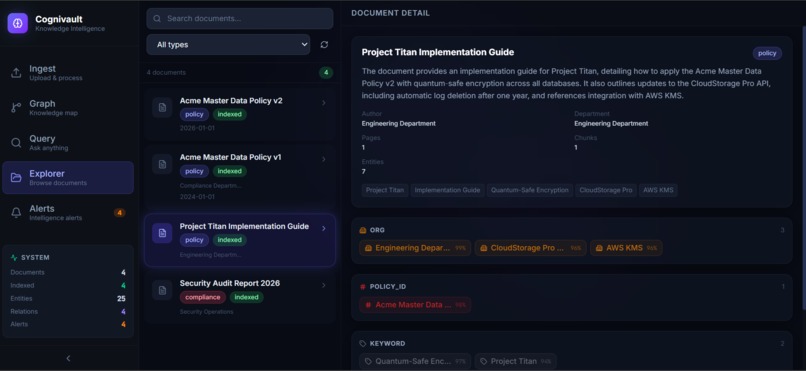The height and width of the screenshot is (371, 806).
Task: Go to the Ingest section
Action: point(68,73)
